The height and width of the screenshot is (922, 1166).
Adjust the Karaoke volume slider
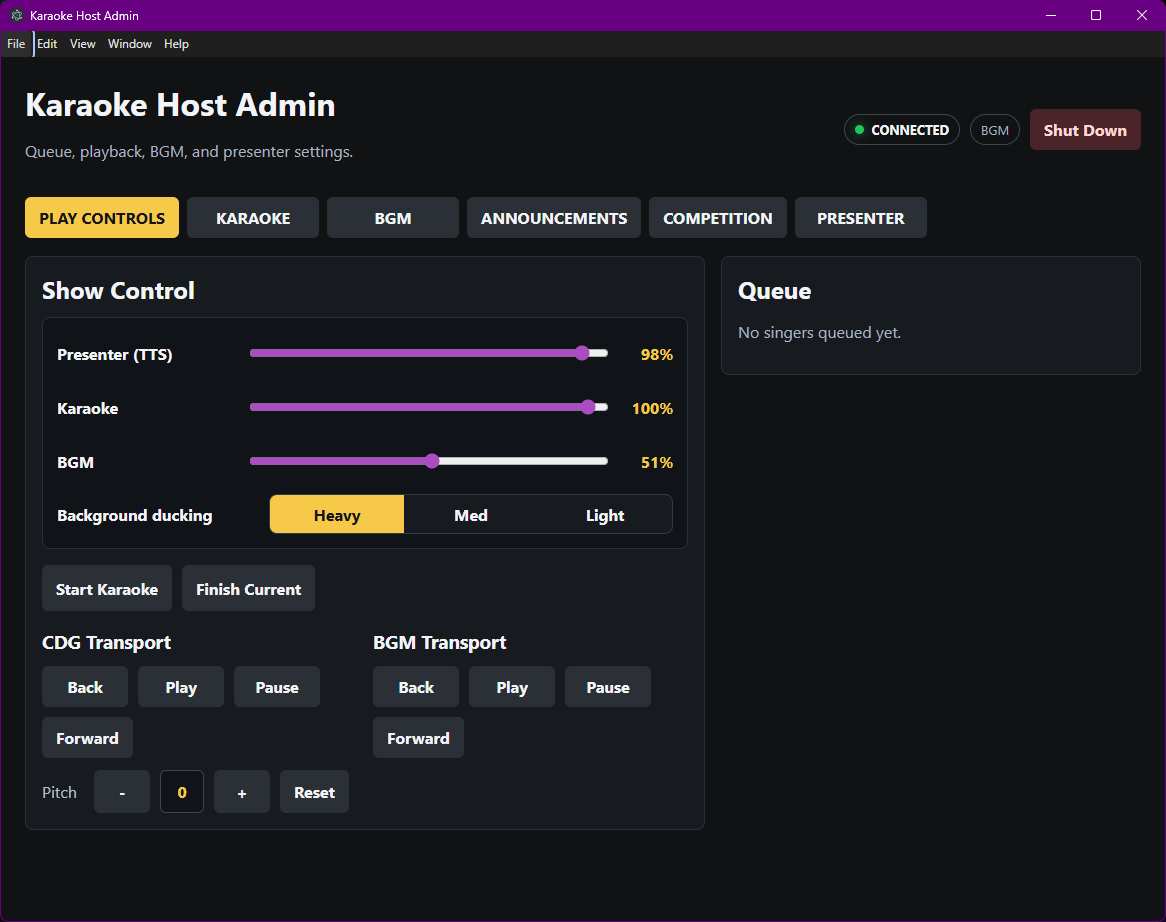pos(429,407)
